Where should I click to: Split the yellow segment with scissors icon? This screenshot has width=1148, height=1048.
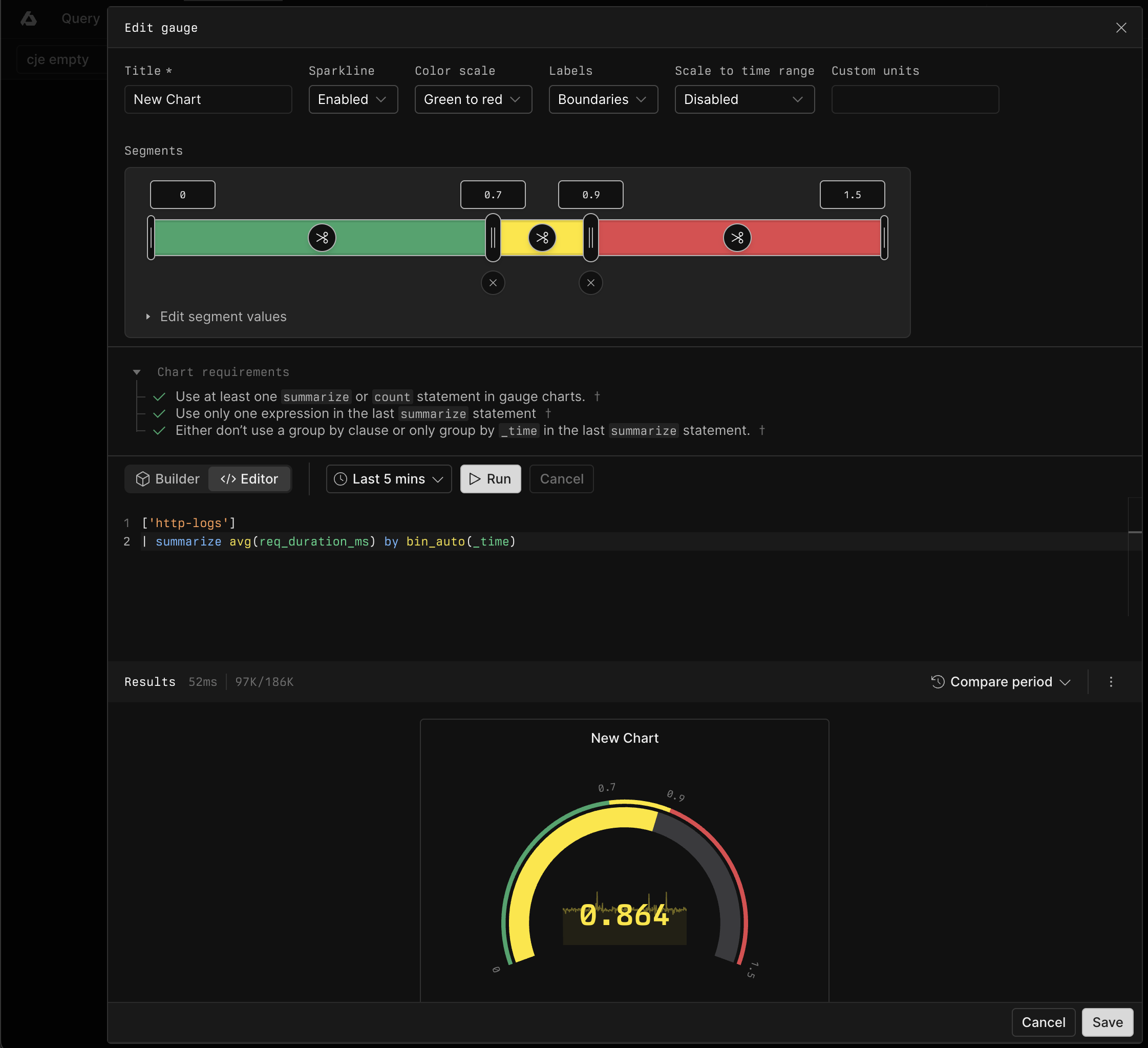pos(542,238)
